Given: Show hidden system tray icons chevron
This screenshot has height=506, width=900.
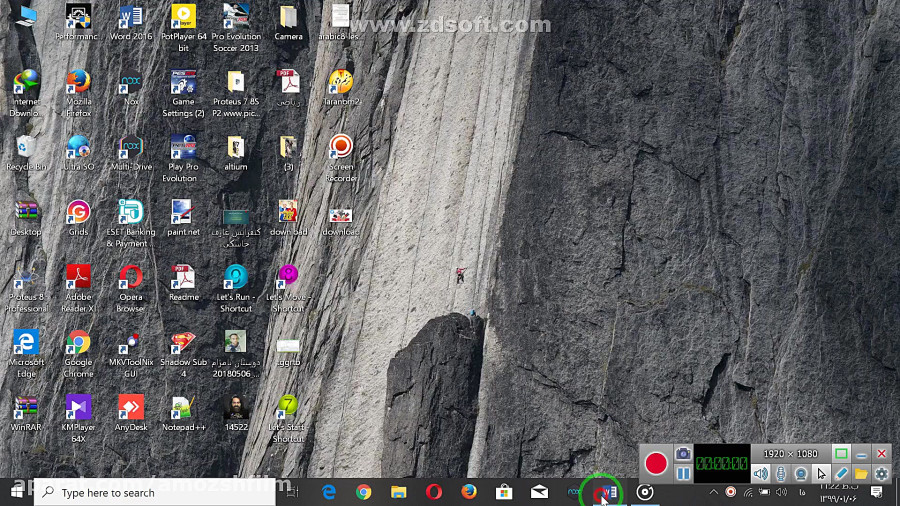Looking at the screenshot, I should point(713,492).
